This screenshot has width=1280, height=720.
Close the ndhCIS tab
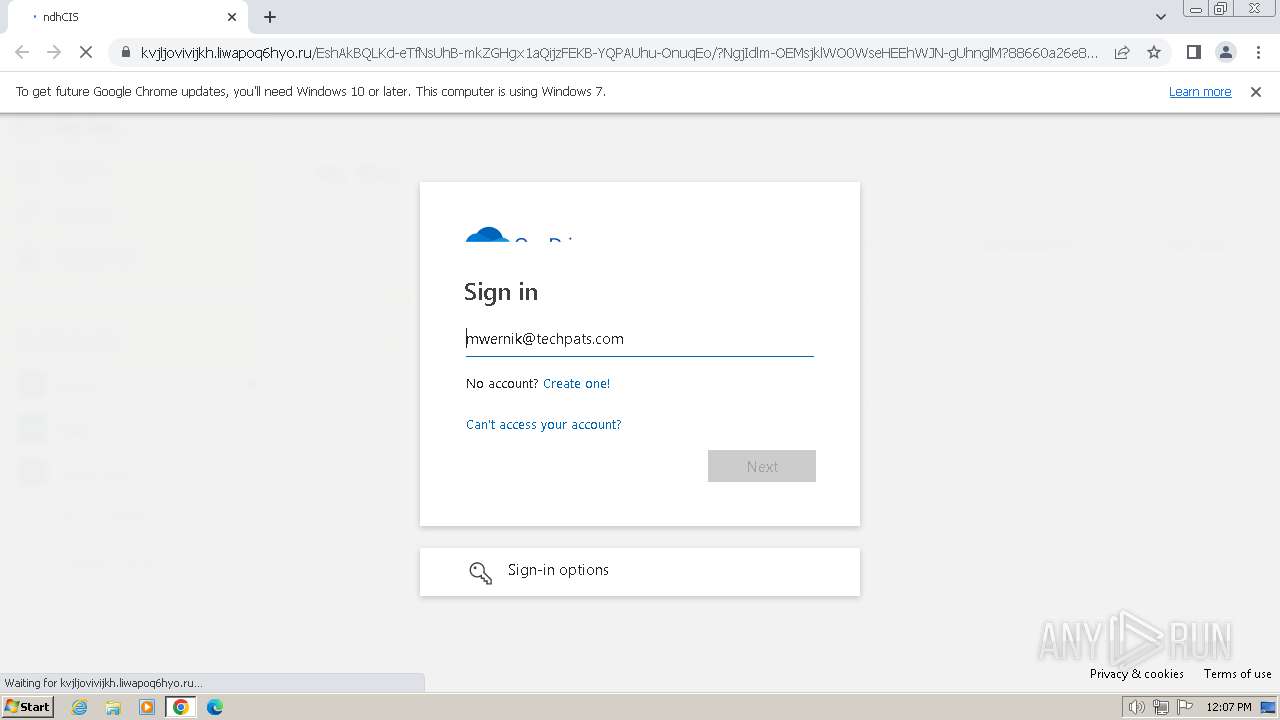(232, 17)
